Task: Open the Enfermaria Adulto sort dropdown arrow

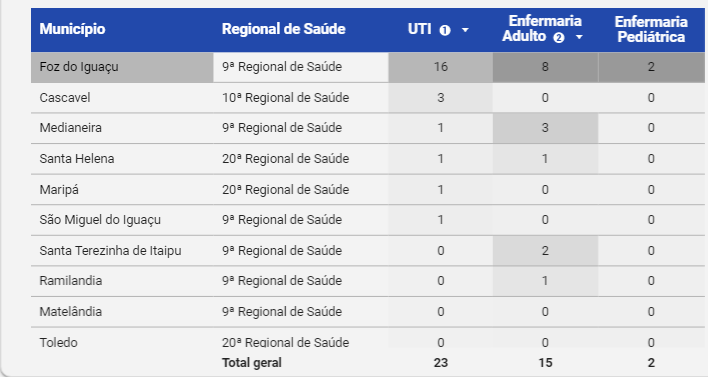Action: (x=579, y=37)
